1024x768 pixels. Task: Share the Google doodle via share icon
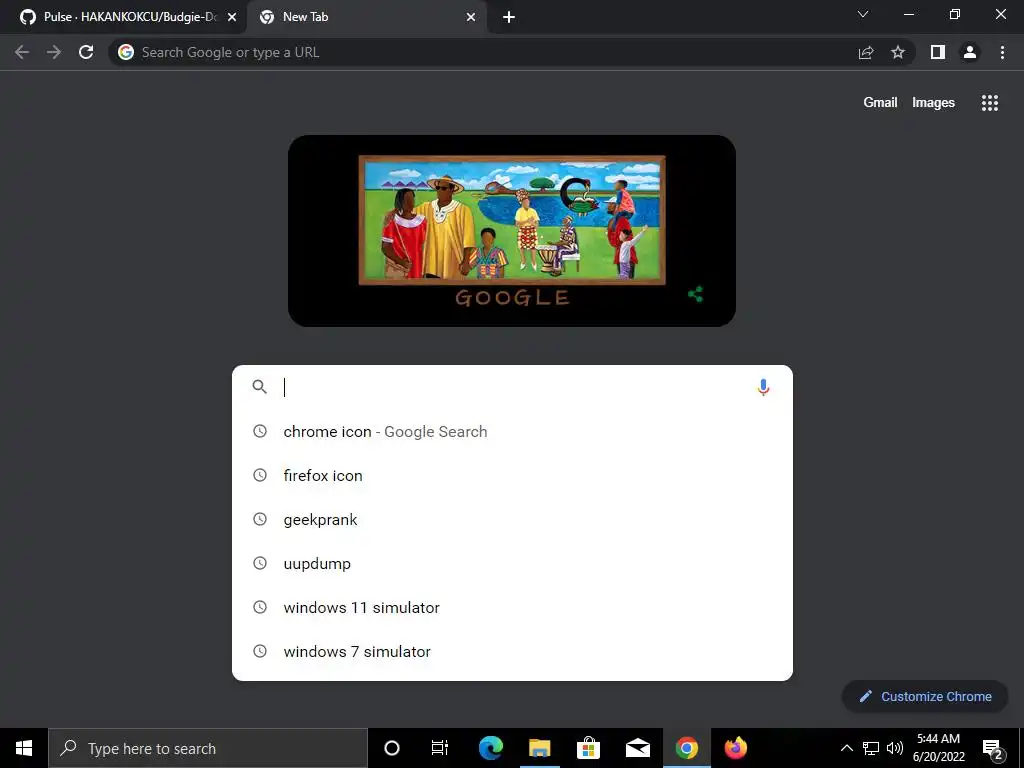tap(696, 295)
